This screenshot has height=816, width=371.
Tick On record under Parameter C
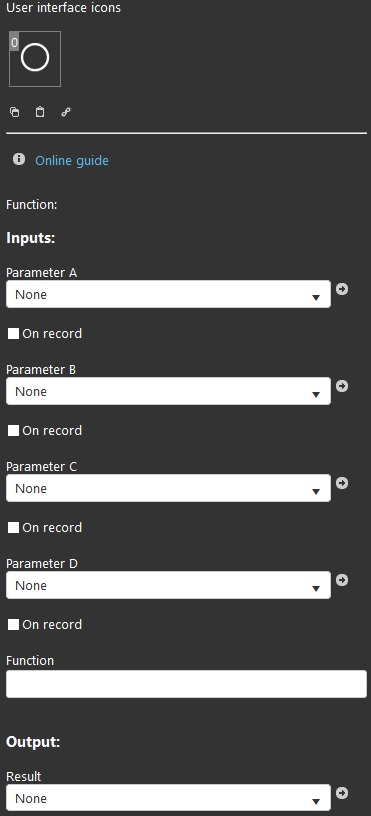pos(14,528)
